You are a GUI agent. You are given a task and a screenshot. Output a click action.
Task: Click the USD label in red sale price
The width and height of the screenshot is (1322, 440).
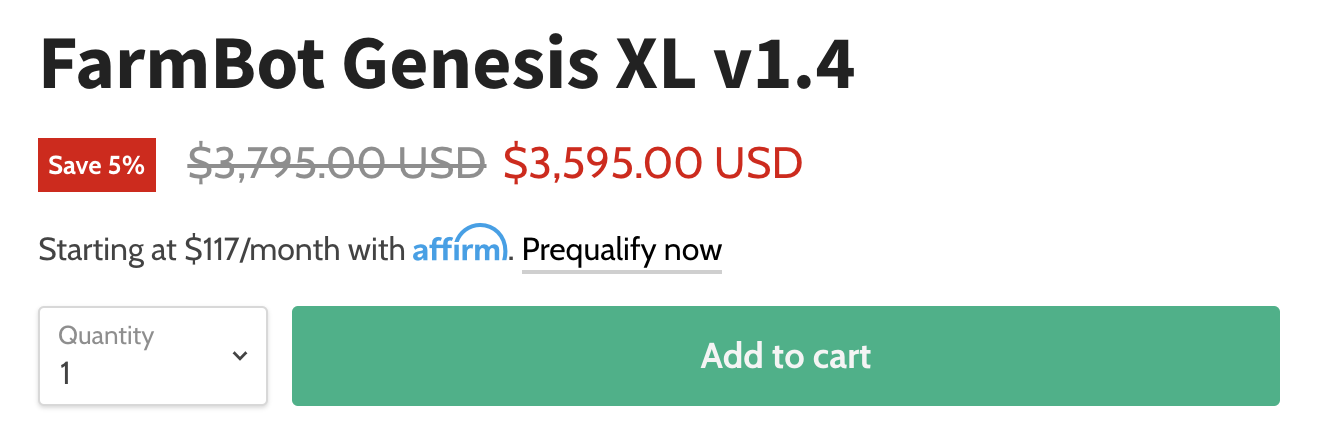[756, 164]
